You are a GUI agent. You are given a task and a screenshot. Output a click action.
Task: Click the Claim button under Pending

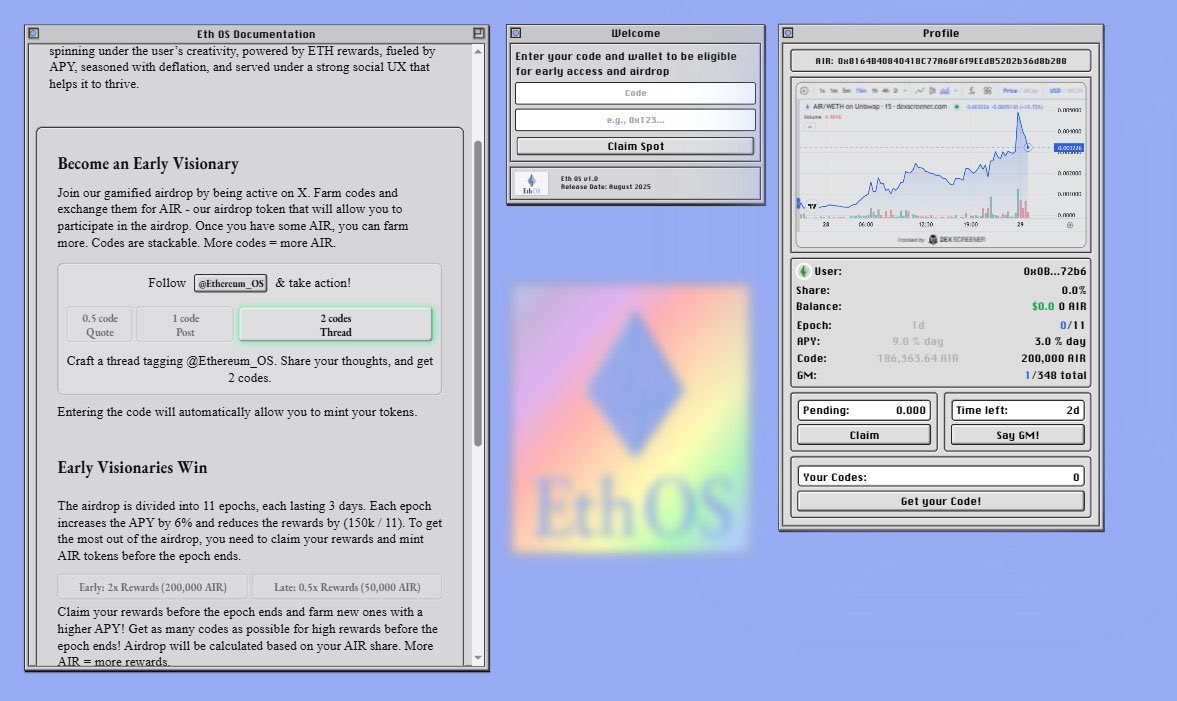pos(864,435)
